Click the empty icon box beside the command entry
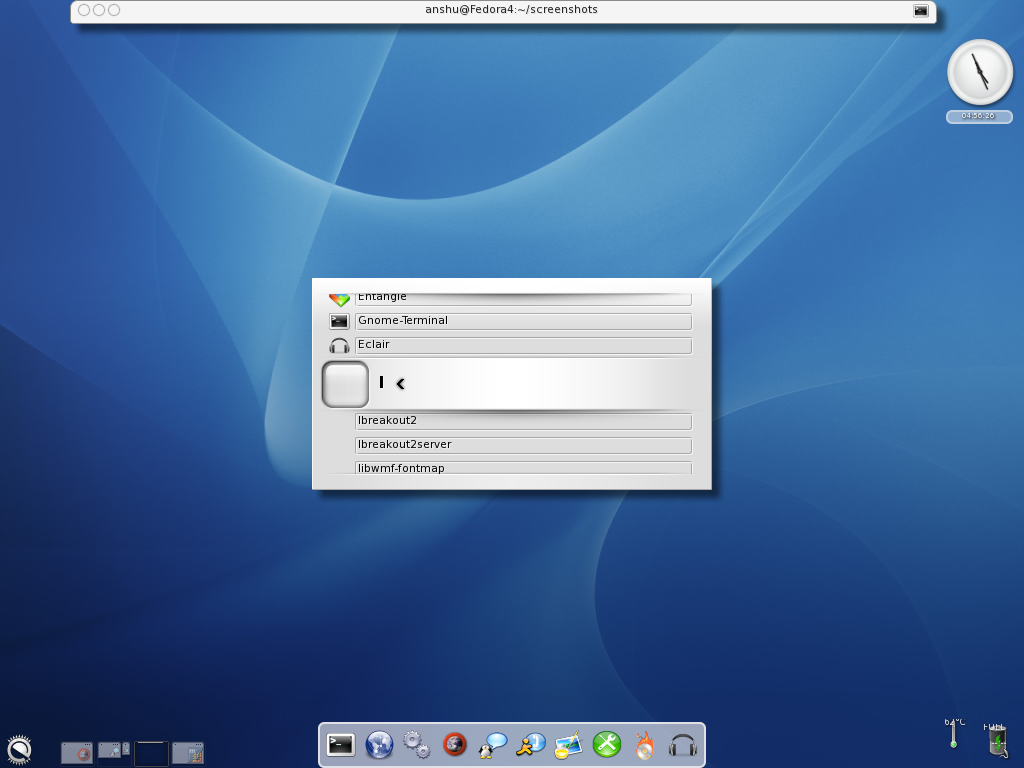 click(345, 384)
